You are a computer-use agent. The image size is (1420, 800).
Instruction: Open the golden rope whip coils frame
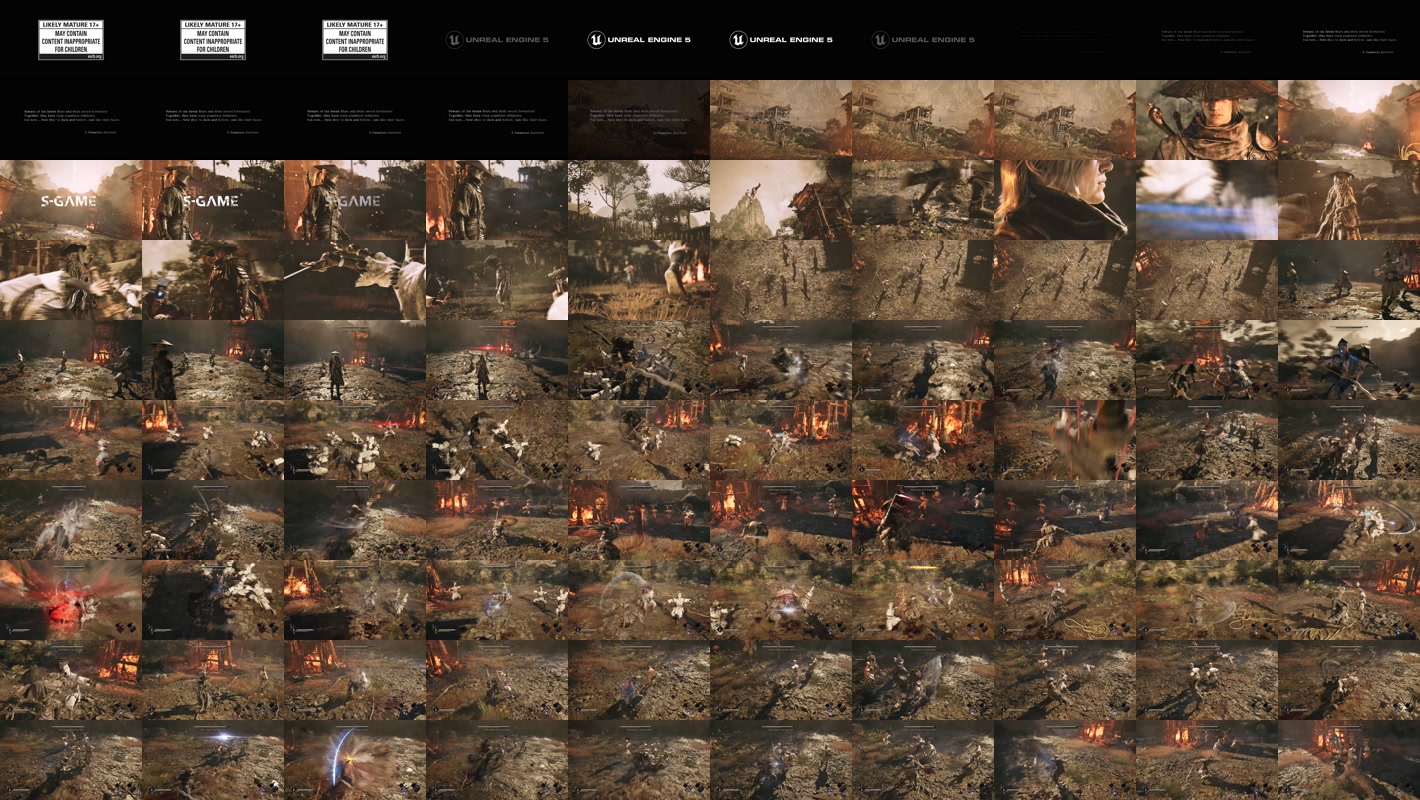pos(1207,600)
